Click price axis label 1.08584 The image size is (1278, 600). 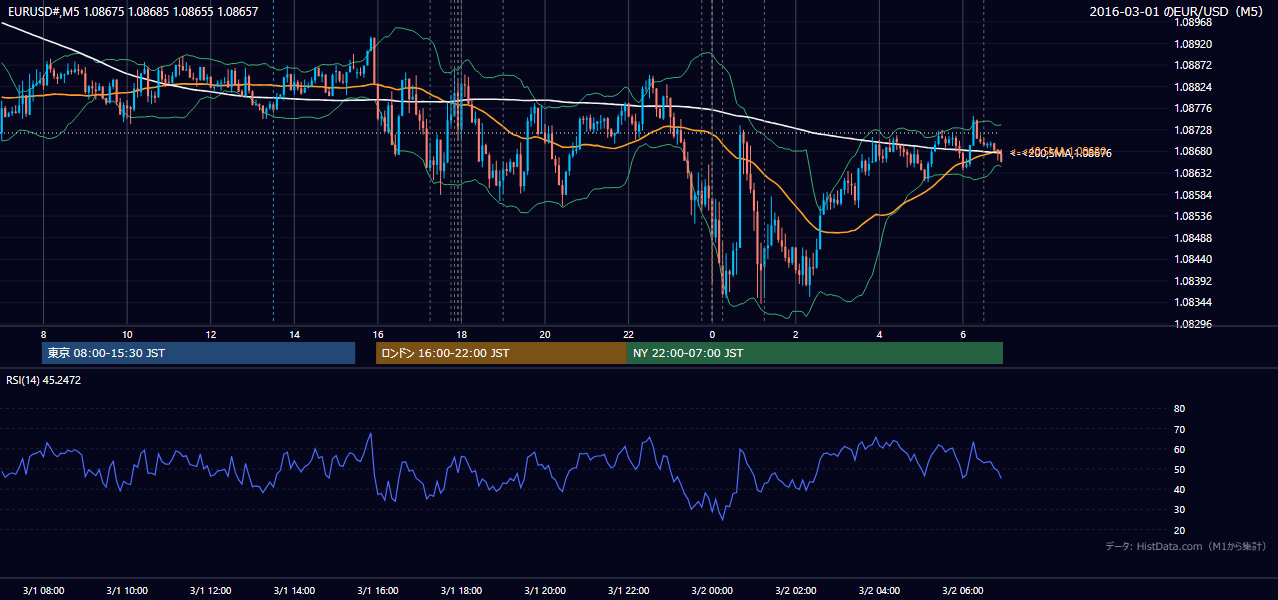(1193, 195)
